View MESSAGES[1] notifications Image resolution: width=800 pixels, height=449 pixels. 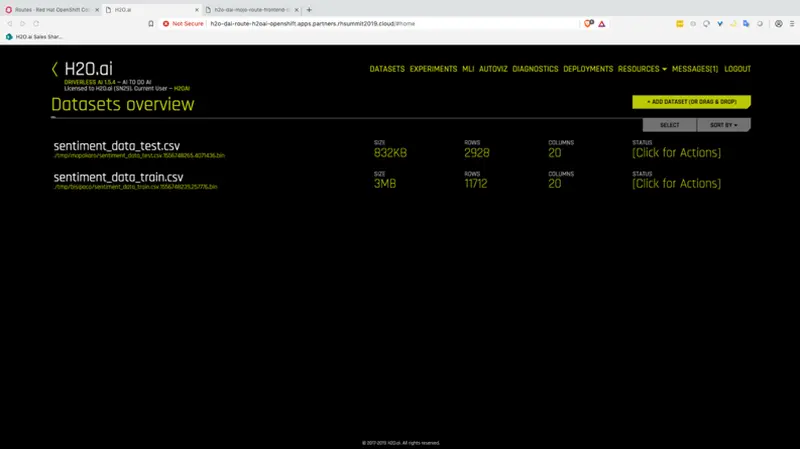(x=694, y=69)
